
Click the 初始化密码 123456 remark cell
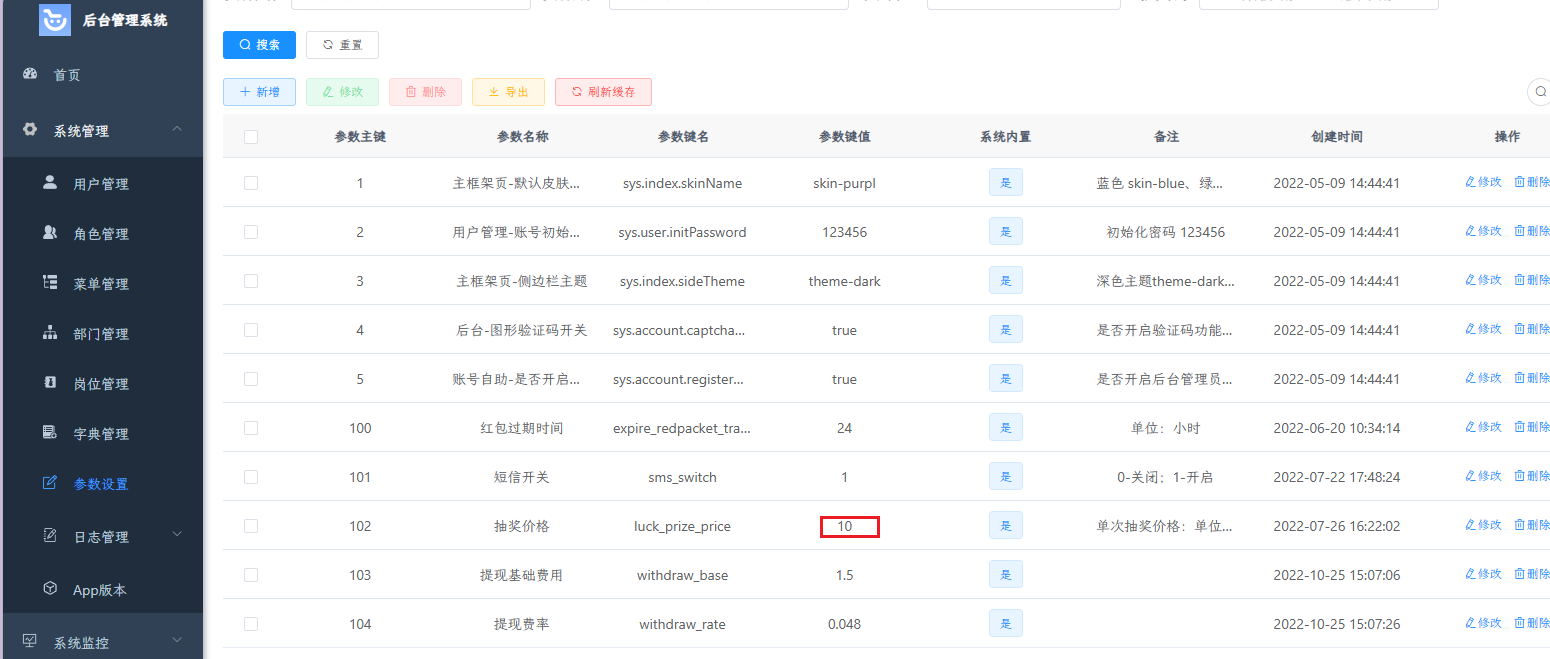(x=1166, y=232)
